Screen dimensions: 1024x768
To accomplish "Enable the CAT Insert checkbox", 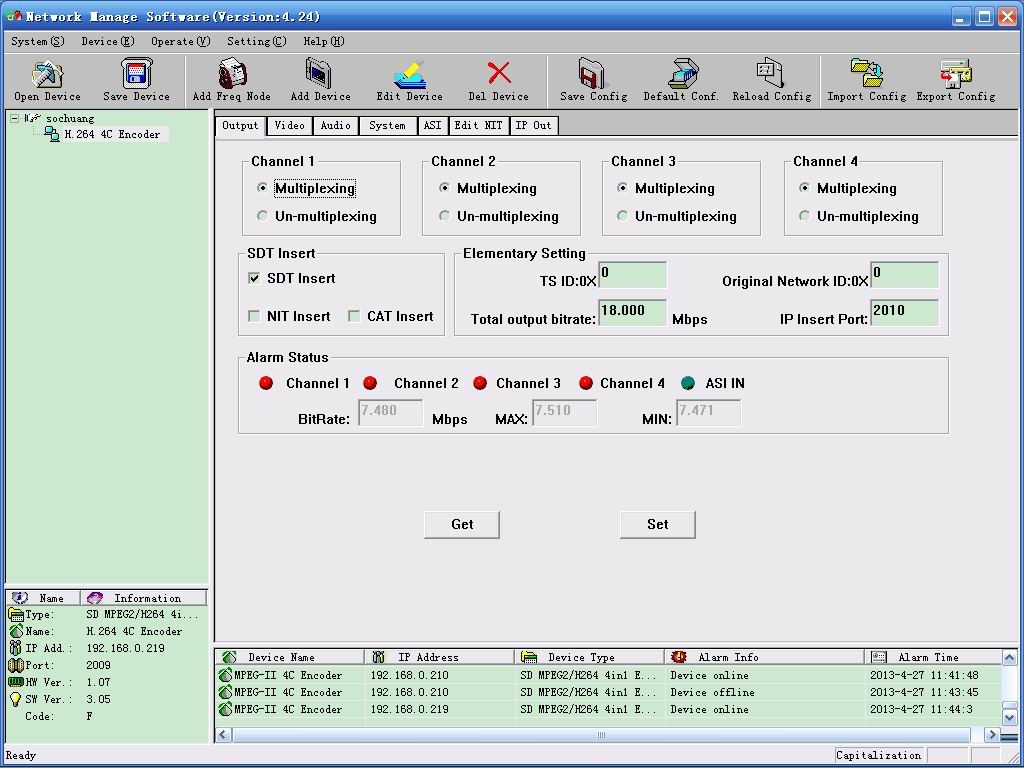I will pos(354,316).
